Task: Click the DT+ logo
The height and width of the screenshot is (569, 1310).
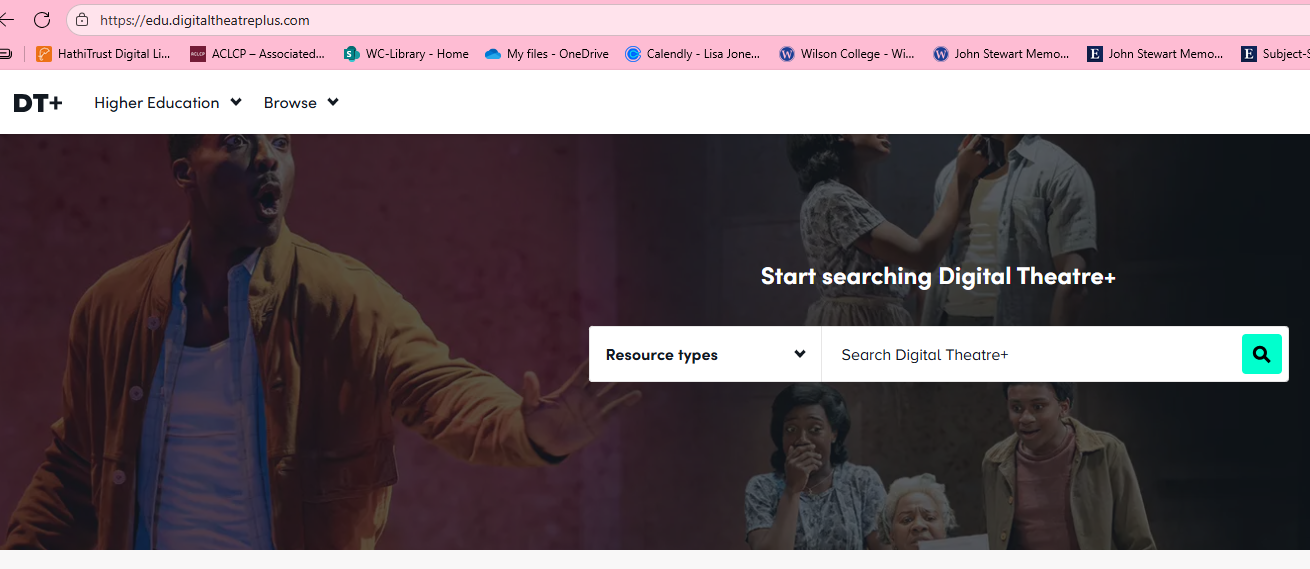Action: (38, 102)
